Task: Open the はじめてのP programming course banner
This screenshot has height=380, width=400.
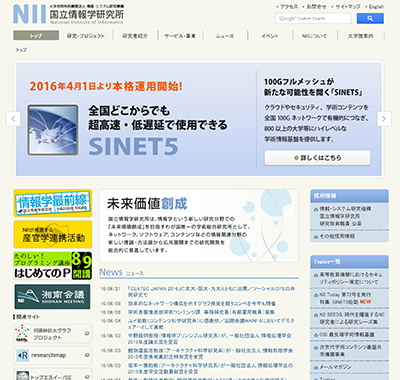Action: point(53,266)
